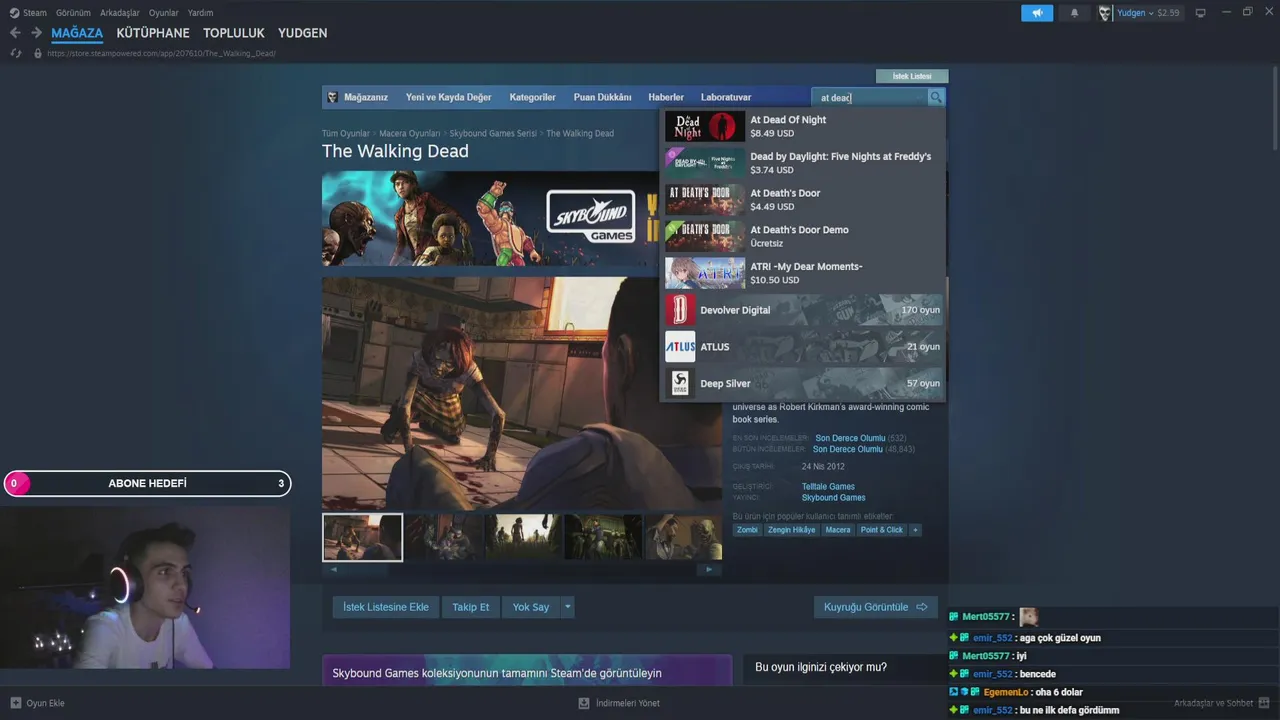This screenshot has height=720, width=1280.
Task: Click the Tüm Oyunlar breadcrumb
Action: pyautogui.click(x=346, y=133)
